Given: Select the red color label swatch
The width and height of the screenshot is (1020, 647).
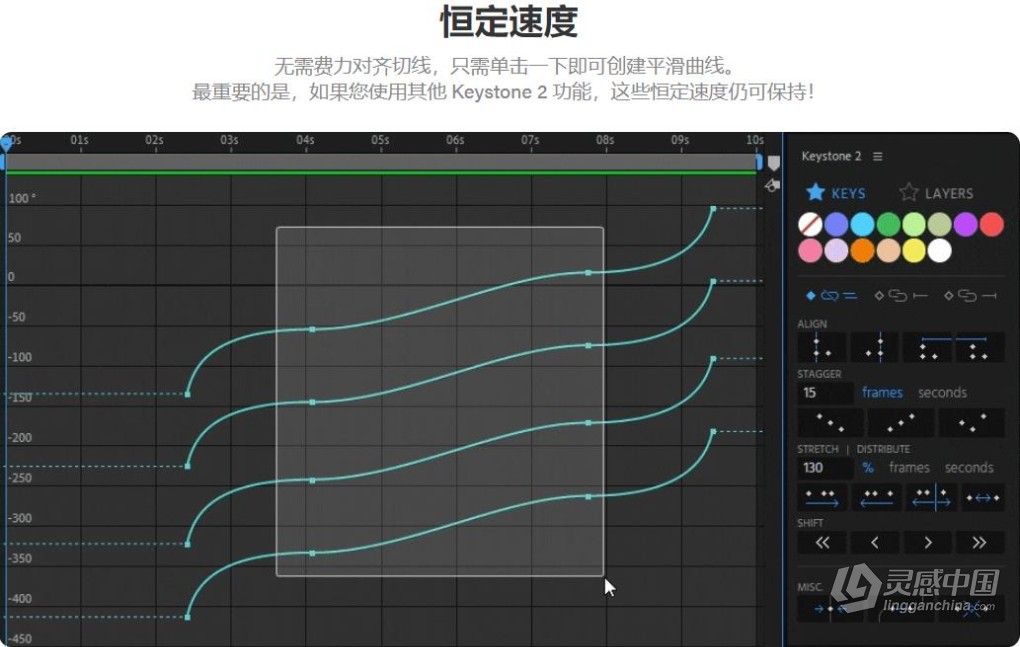Looking at the screenshot, I should [991, 224].
